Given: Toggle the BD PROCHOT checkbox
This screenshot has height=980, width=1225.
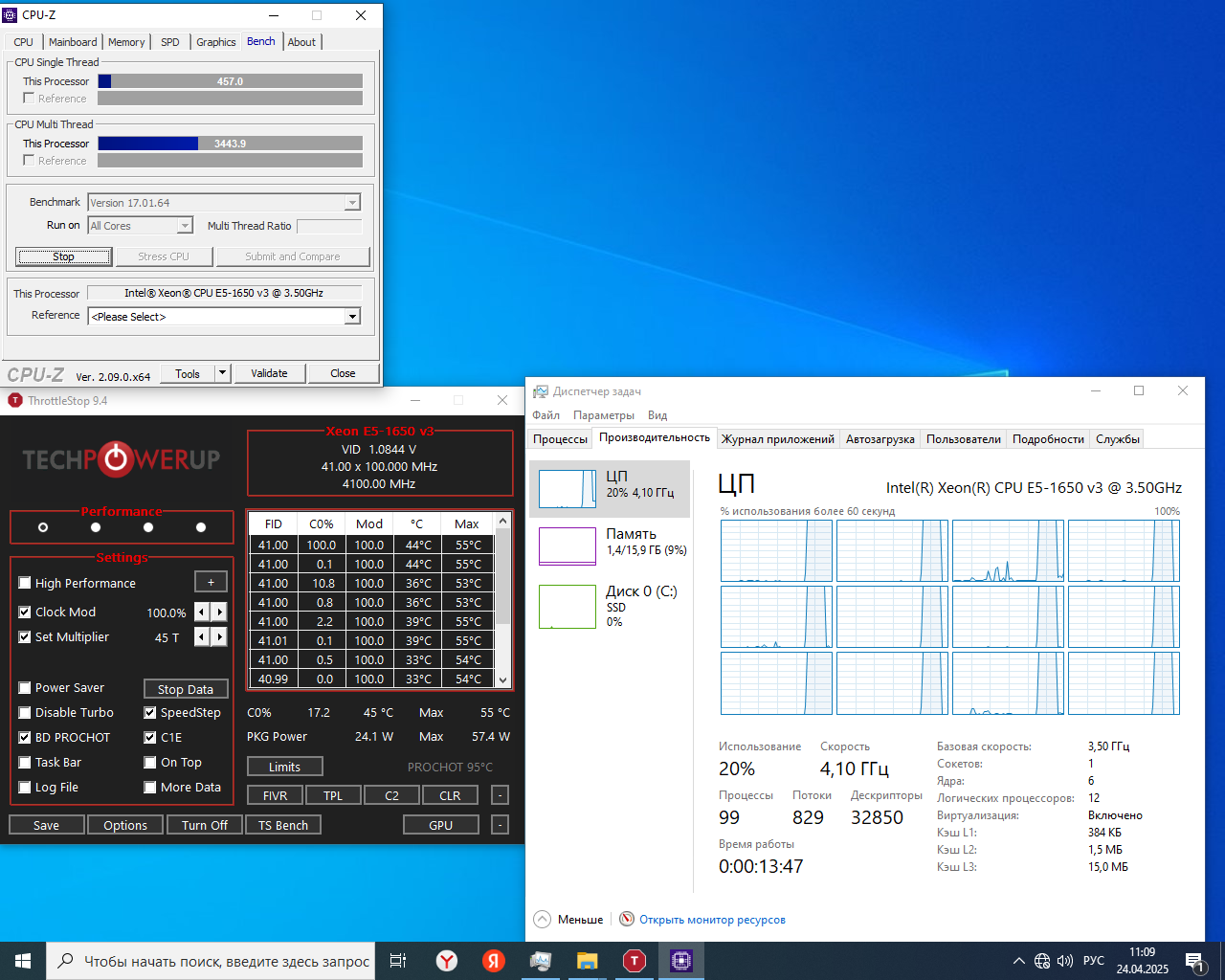Looking at the screenshot, I should [x=25, y=737].
